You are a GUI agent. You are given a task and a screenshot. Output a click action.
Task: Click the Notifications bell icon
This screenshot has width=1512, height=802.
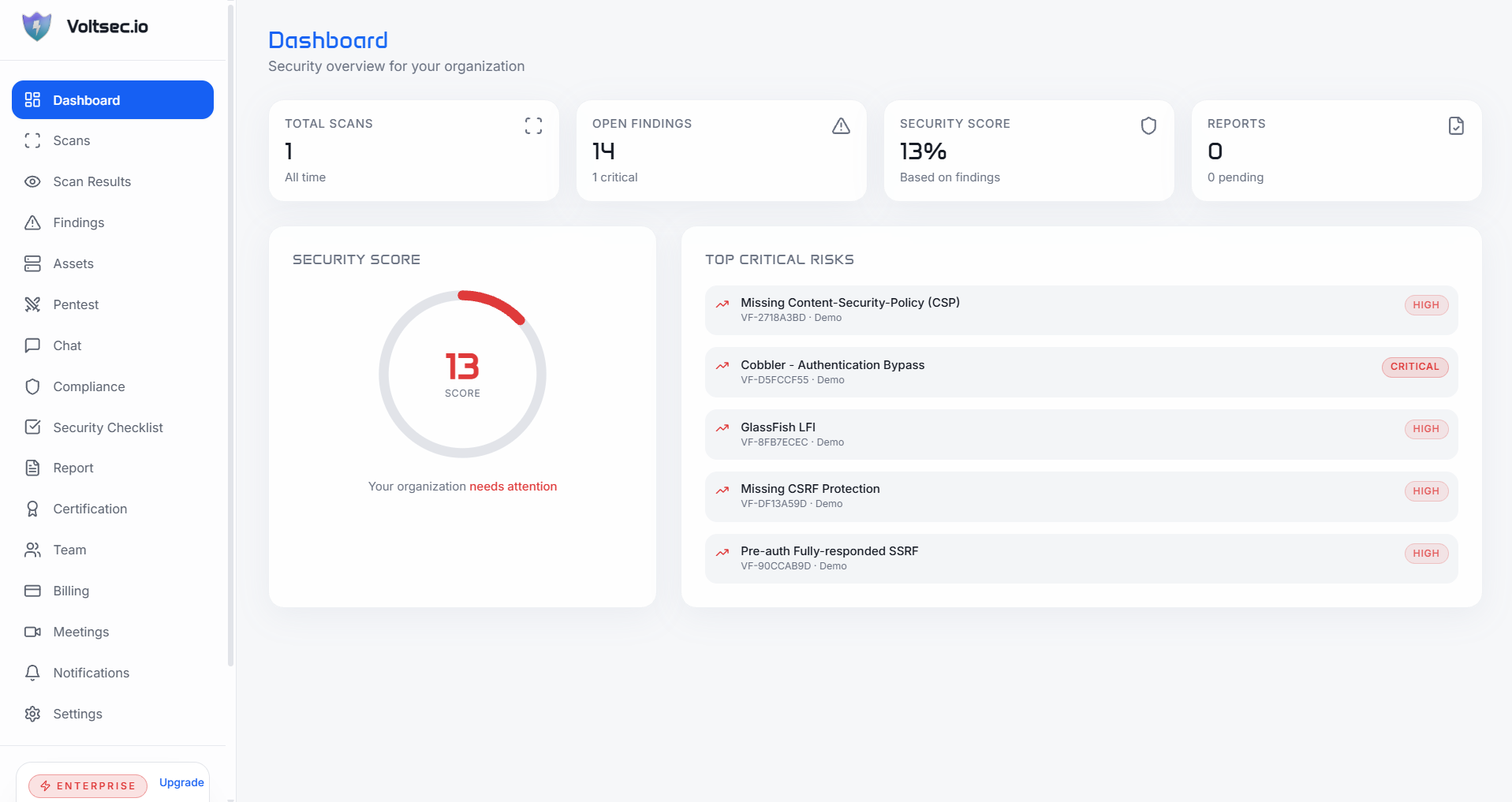click(x=32, y=673)
